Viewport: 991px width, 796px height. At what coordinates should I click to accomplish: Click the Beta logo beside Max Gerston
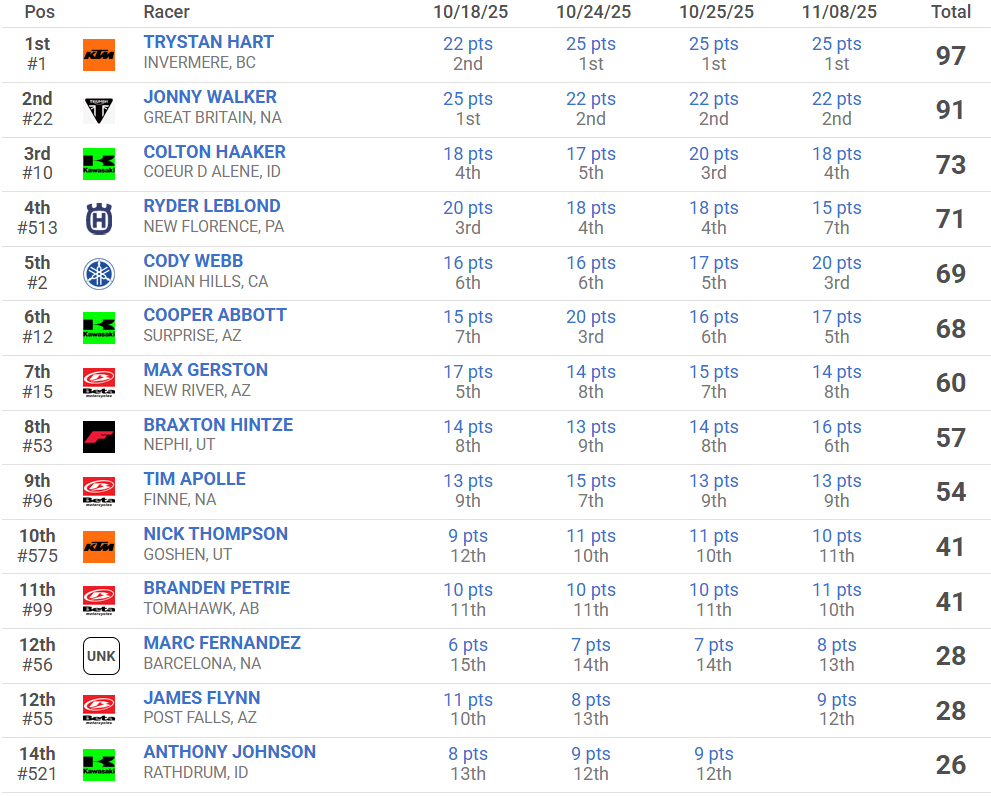click(99, 382)
